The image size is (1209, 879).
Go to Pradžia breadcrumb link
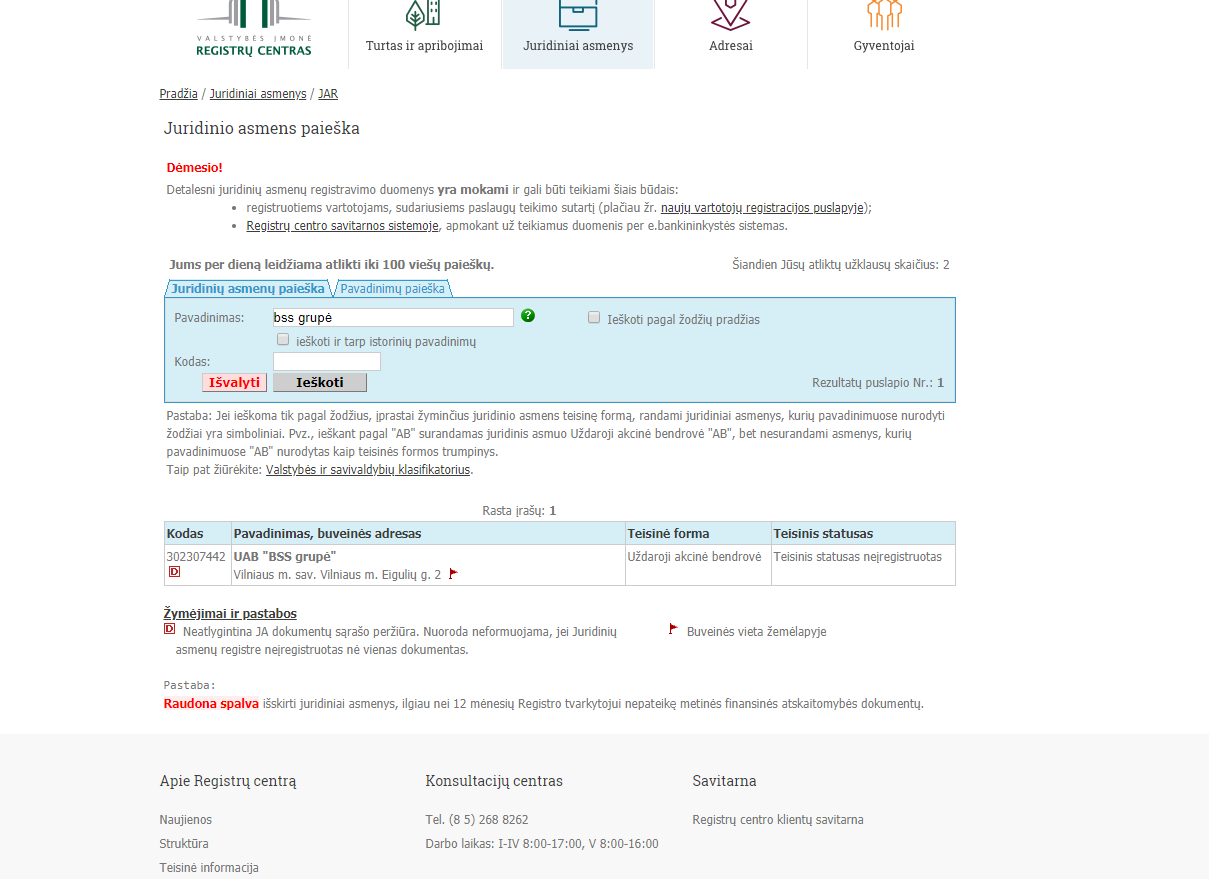(178, 94)
